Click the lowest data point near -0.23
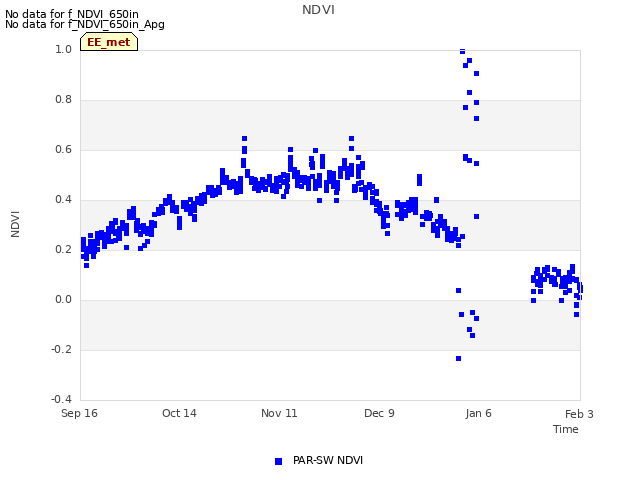 tap(458, 358)
